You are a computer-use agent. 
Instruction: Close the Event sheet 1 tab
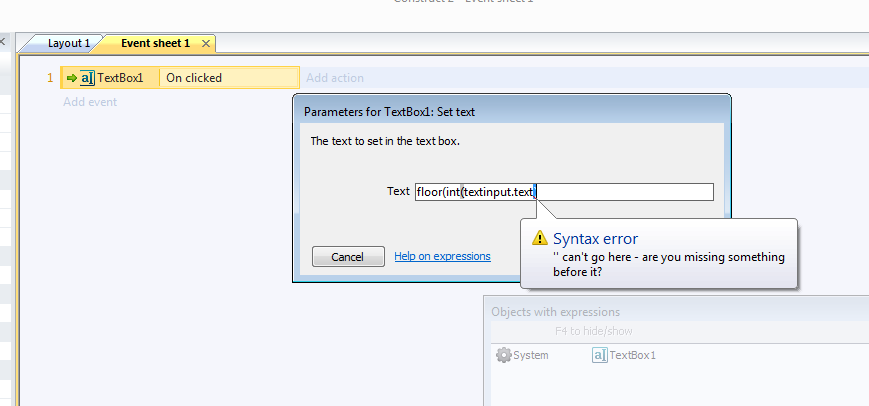pyautogui.click(x=206, y=43)
